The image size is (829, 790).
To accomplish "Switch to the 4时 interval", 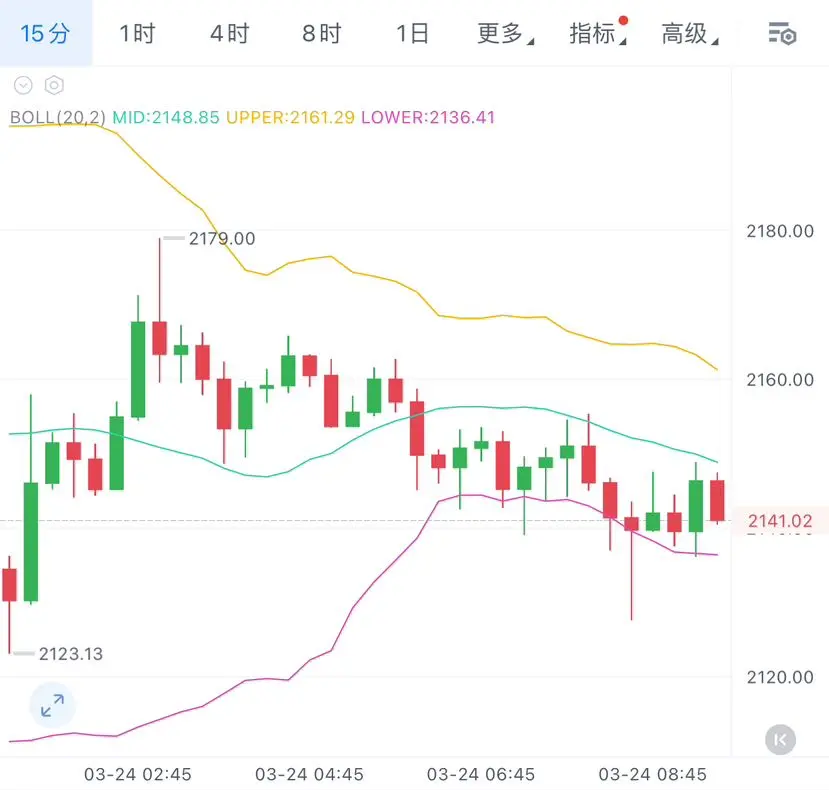I will 229,34.
